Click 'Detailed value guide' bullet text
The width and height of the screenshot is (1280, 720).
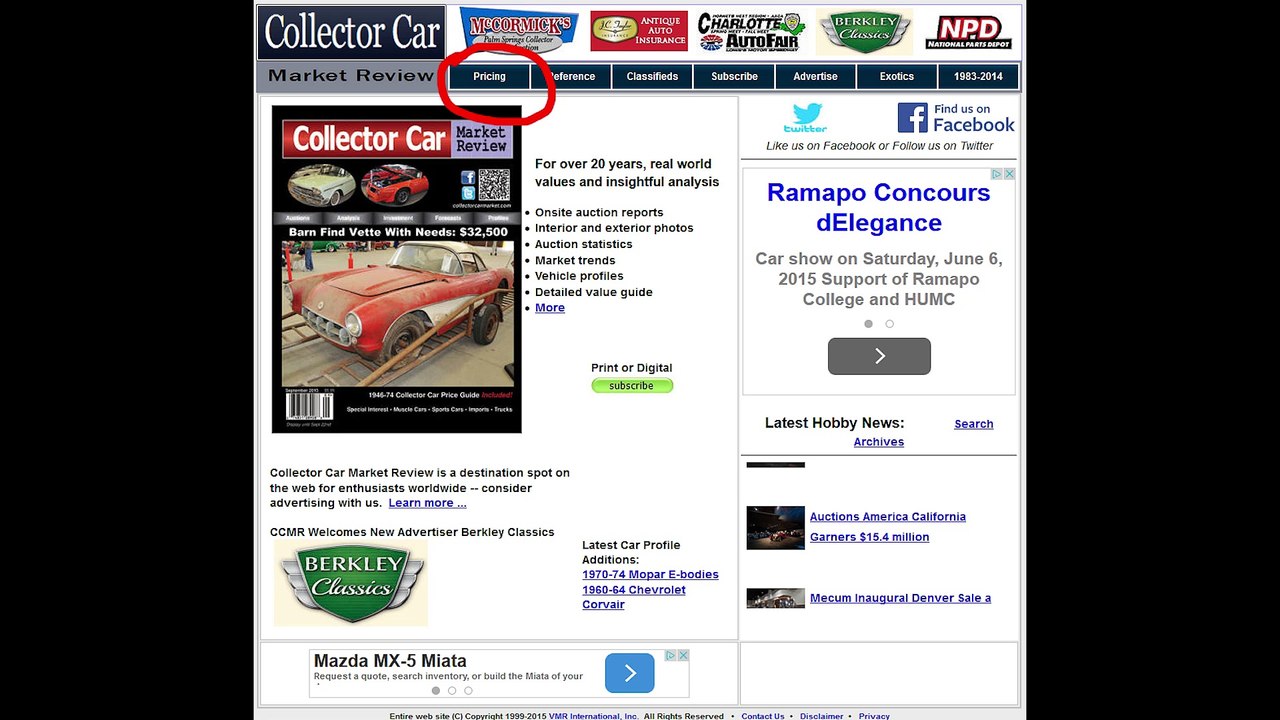tap(594, 292)
